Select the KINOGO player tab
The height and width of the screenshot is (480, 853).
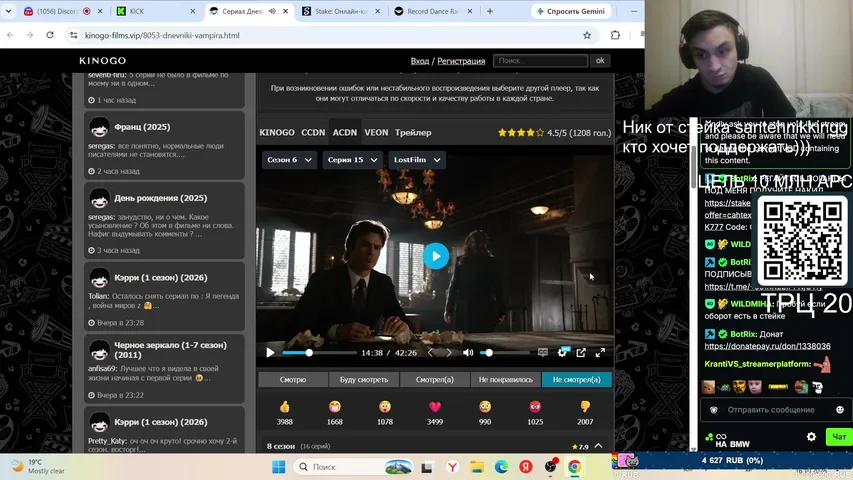[x=277, y=132]
